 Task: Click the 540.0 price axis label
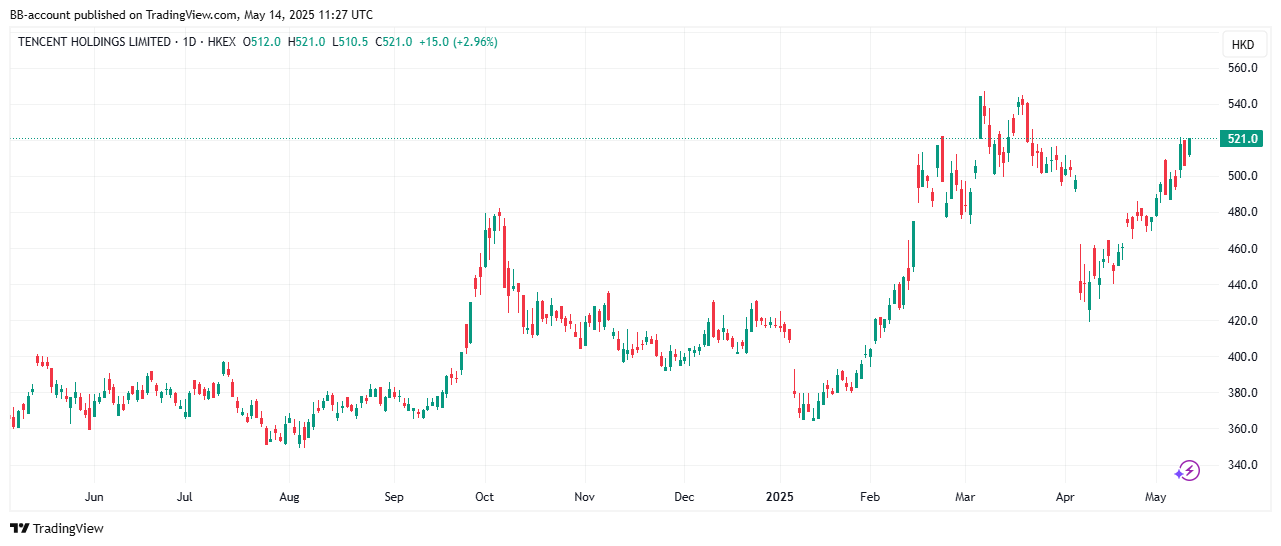1242,104
